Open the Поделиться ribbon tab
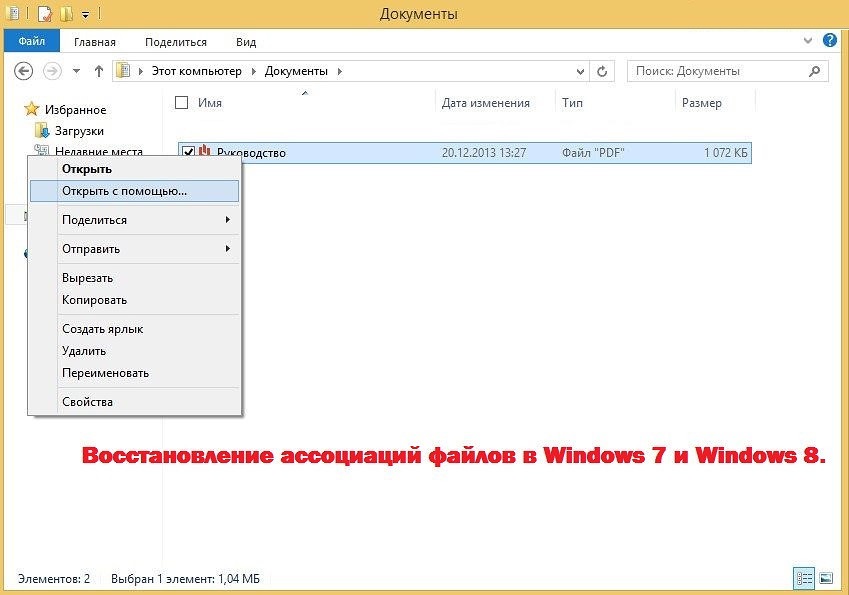This screenshot has width=849, height=595. [176, 42]
